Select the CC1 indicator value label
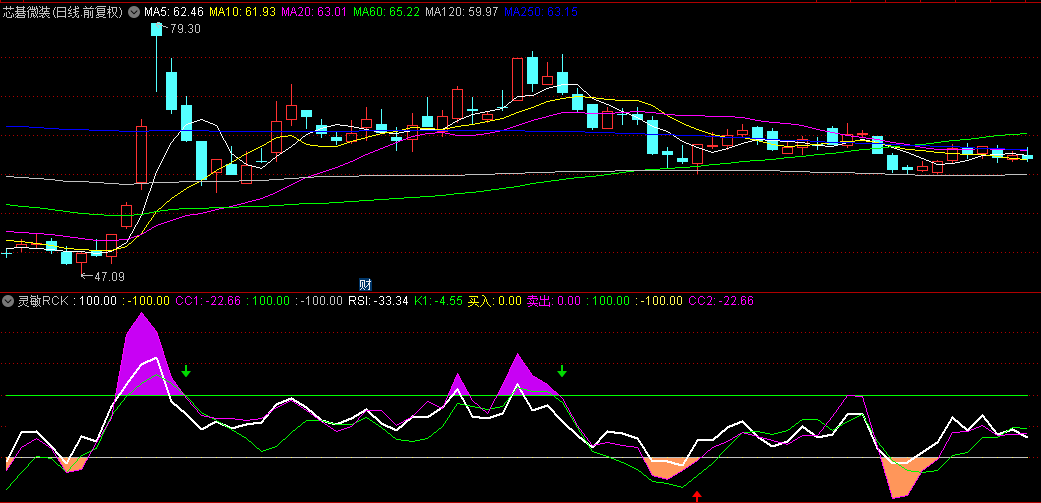1041x503 pixels. point(208,301)
